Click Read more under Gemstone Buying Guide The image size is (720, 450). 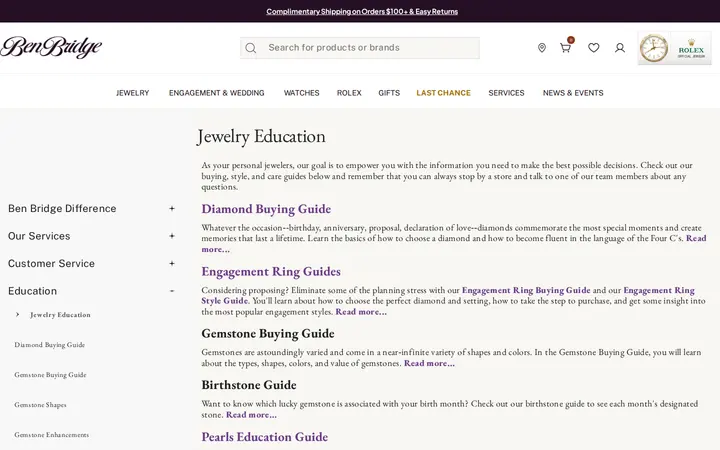[x=429, y=363]
